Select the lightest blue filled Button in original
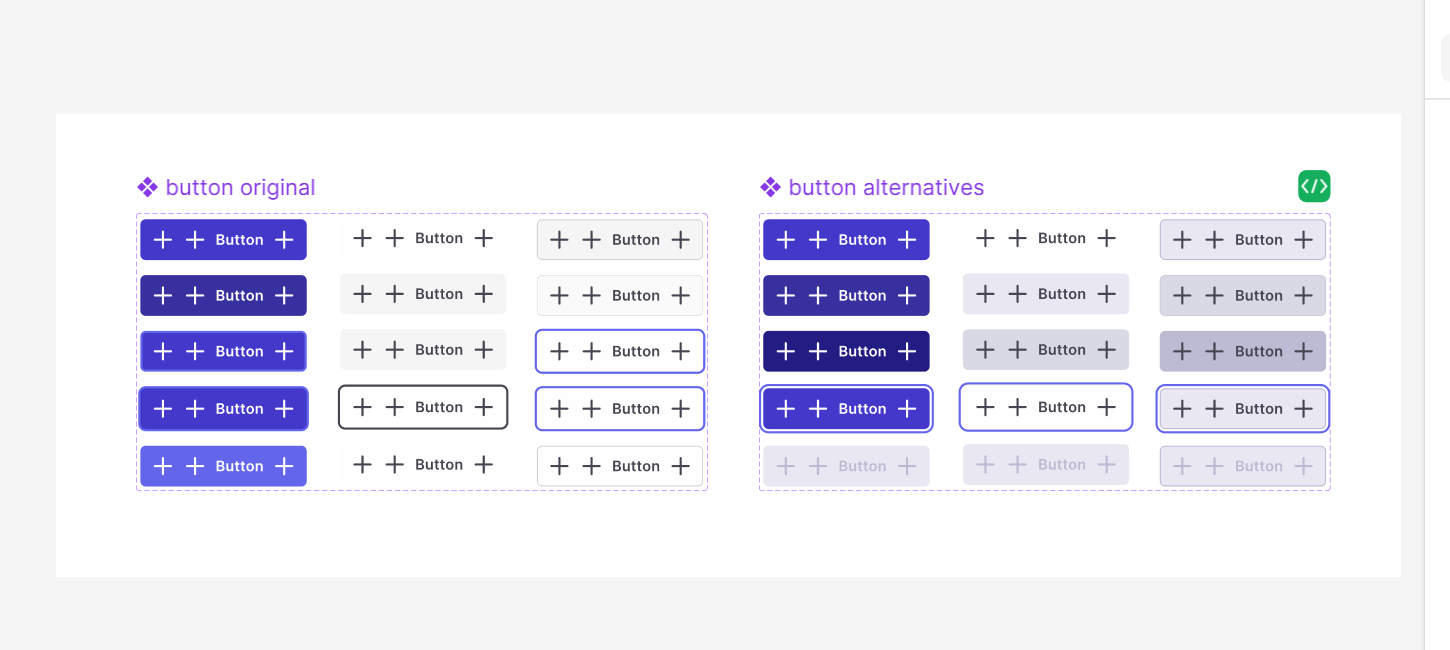This screenshot has height=650, width=1450. click(223, 466)
